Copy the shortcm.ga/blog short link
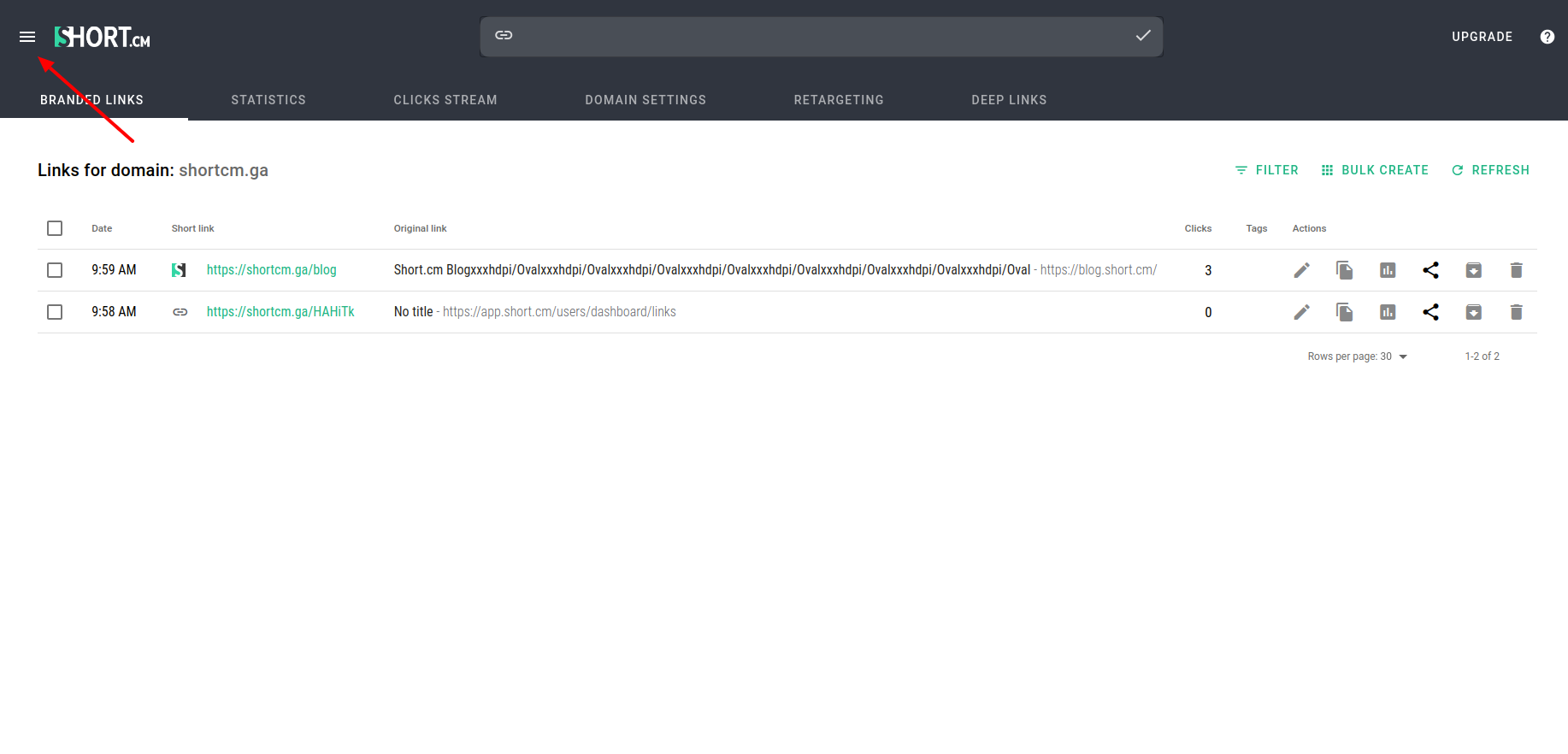The height and width of the screenshot is (754, 1568). 1345,270
